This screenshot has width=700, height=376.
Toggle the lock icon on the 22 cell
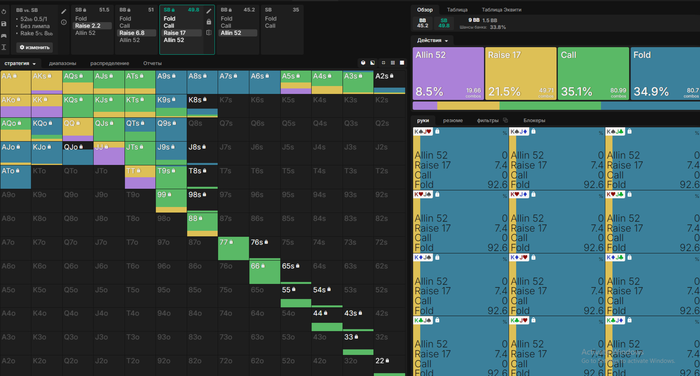click(x=388, y=360)
